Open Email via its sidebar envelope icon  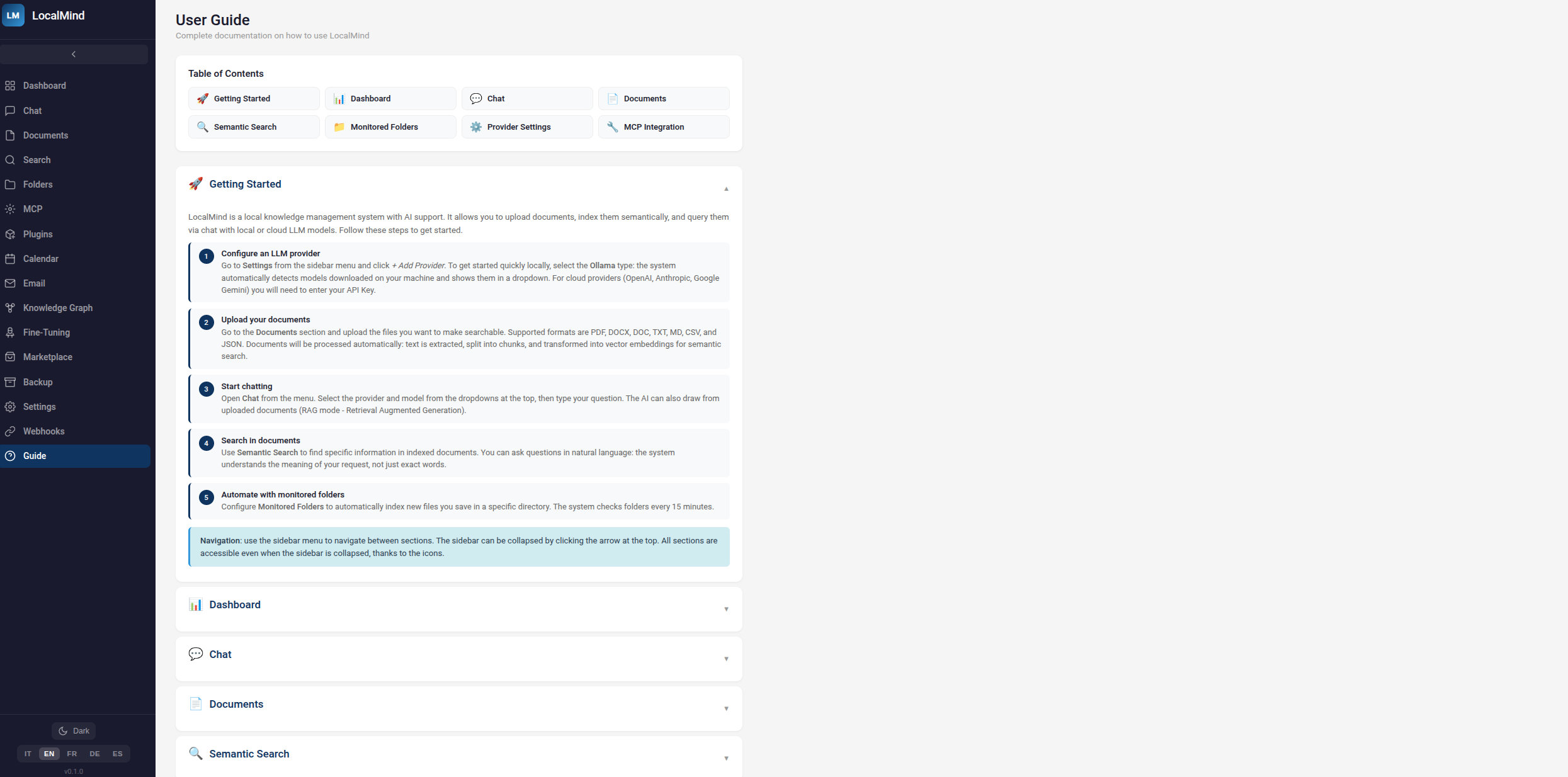(10, 283)
